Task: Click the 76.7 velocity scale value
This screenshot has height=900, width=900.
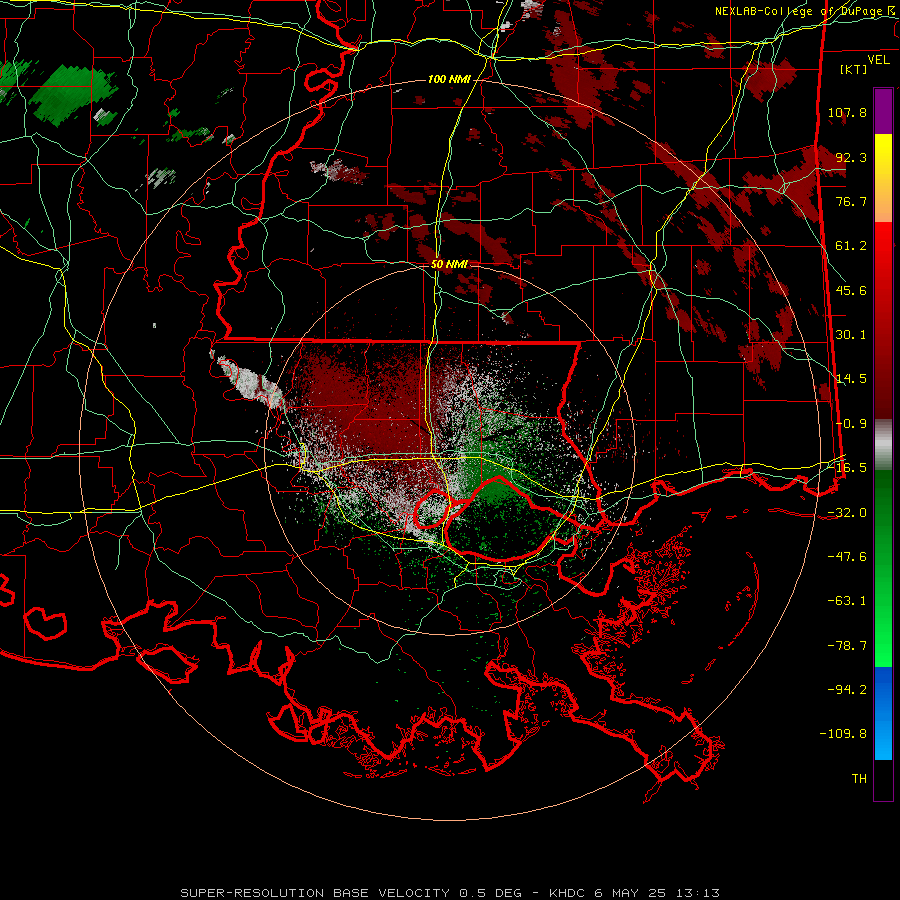Action: click(851, 201)
